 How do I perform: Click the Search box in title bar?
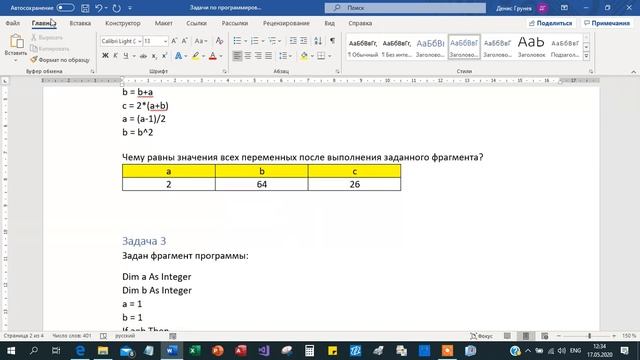405,8
